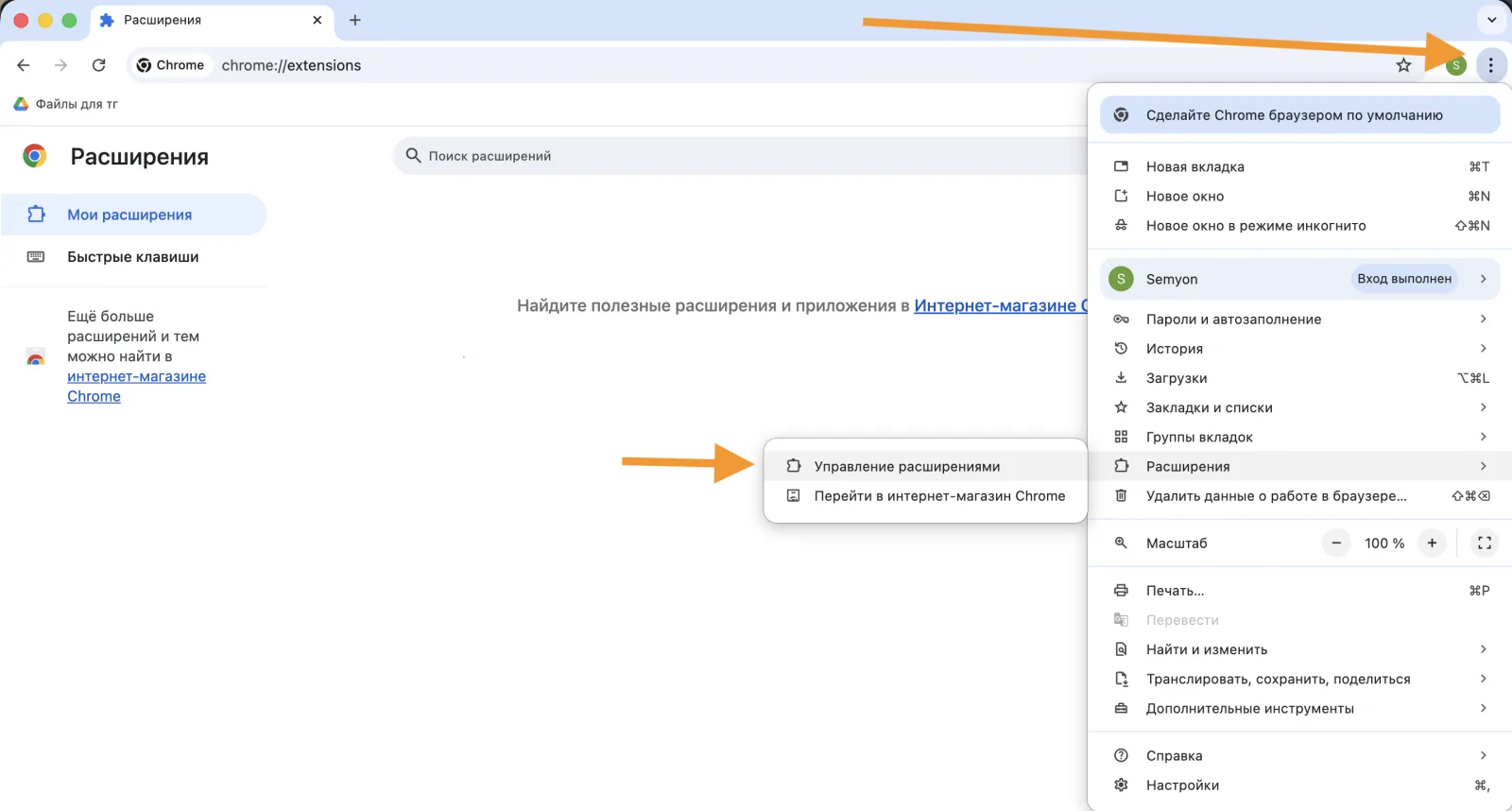Expand Дополнительные инструменты submenu
1512x811 pixels.
tap(1299, 708)
